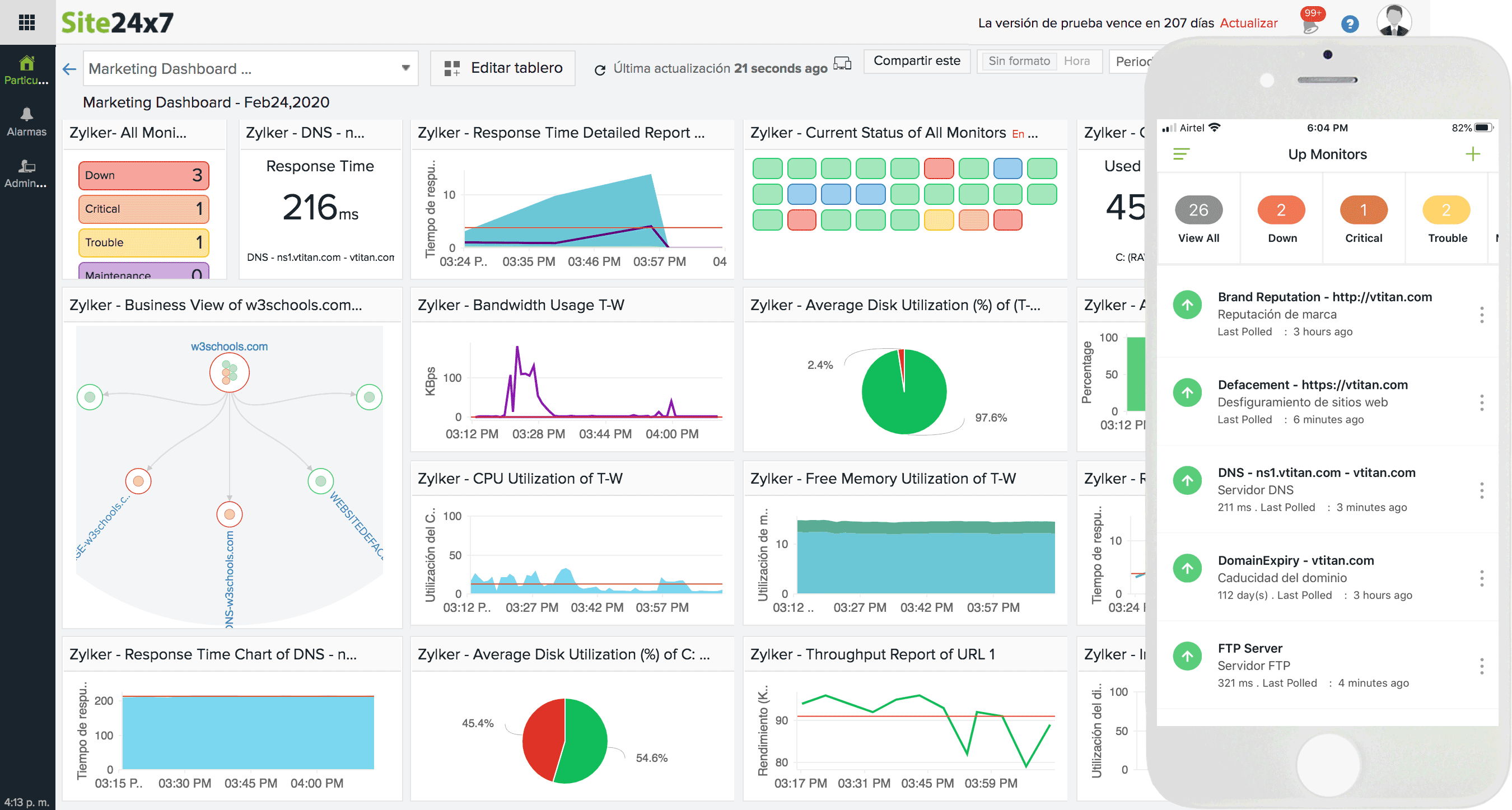Click the back arrow beside the dashboard selector
The image size is (1512, 810).
tap(69, 69)
